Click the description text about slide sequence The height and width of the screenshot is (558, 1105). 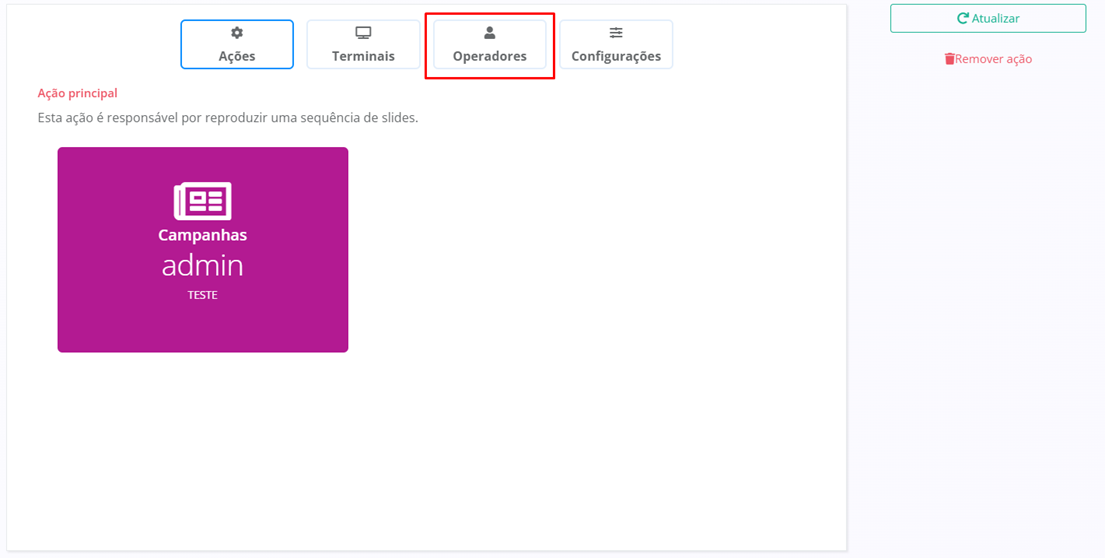(227, 117)
